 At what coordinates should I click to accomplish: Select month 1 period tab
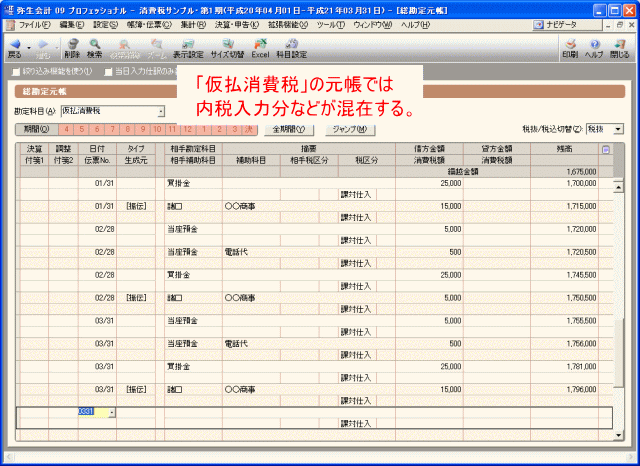pyautogui.click(x=203, y=129)
